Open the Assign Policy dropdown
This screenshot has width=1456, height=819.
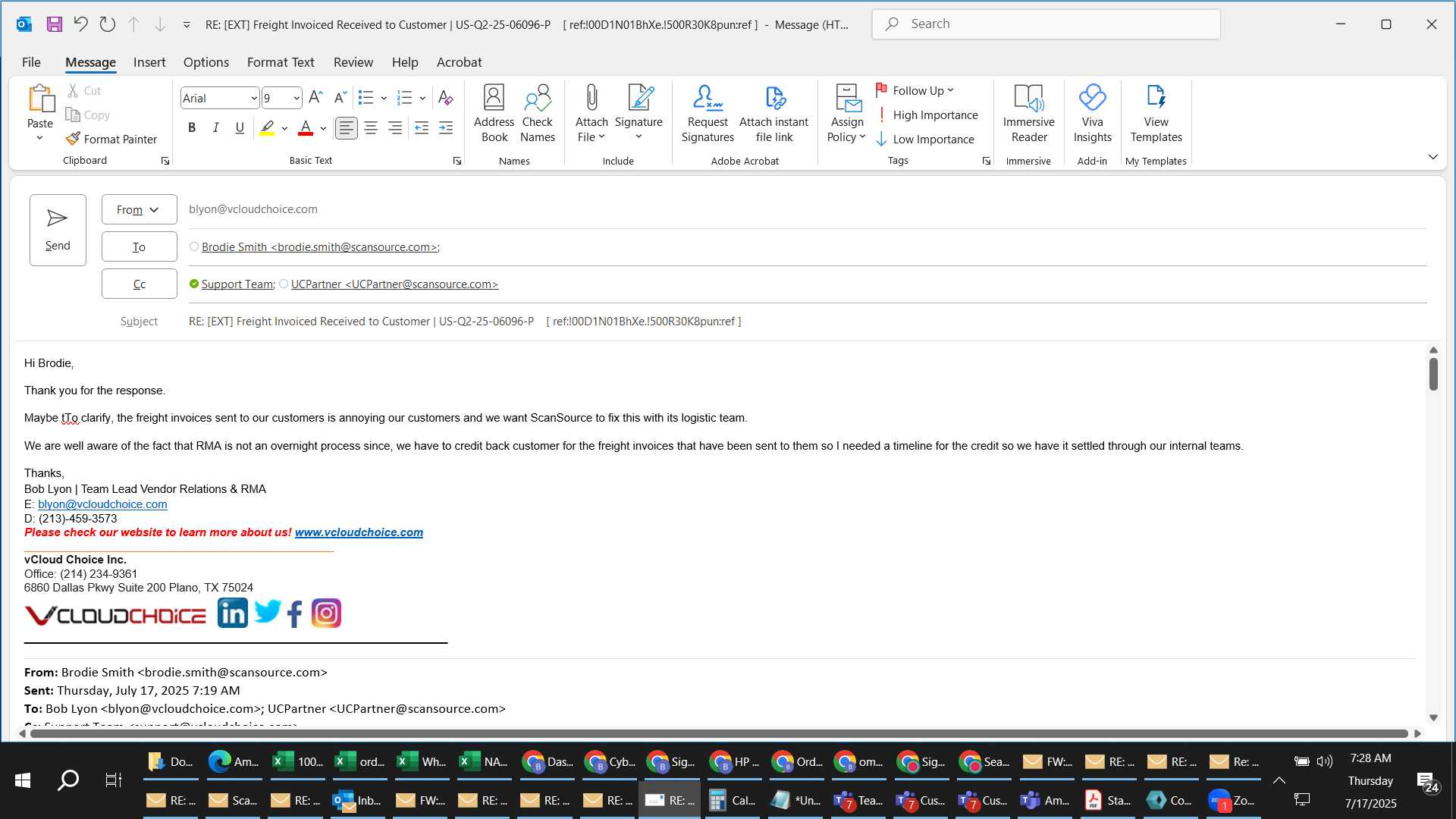pyautogui.click(x=846, y=130)
